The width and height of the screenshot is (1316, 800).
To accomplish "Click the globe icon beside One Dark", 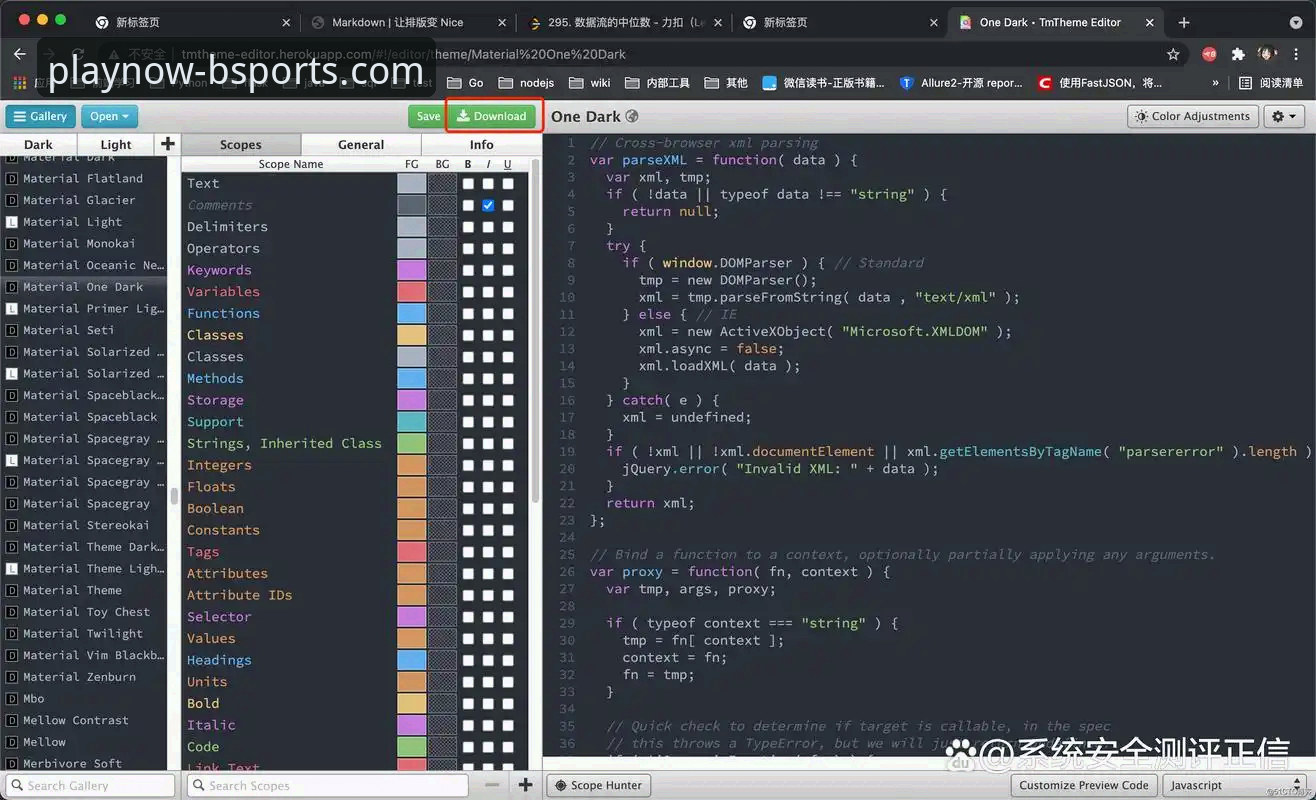I will point(631,116).
